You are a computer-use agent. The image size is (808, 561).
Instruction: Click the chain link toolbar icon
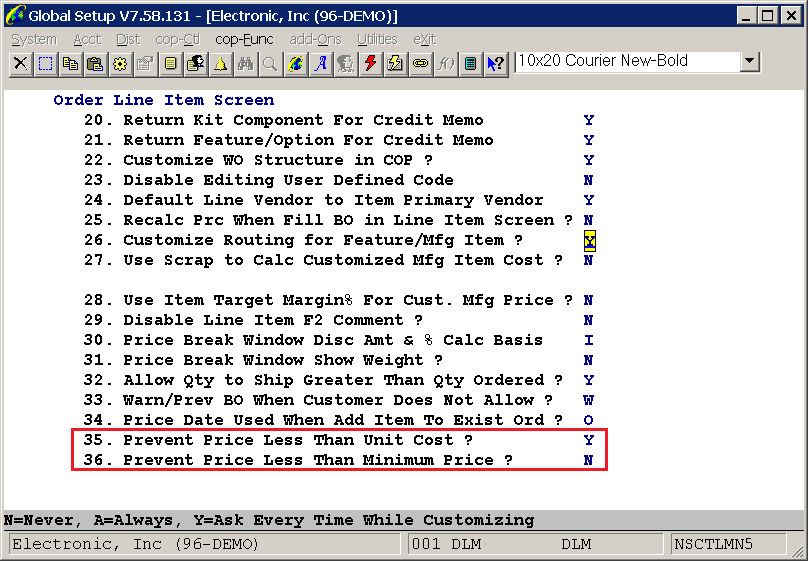tap(420, 64)
